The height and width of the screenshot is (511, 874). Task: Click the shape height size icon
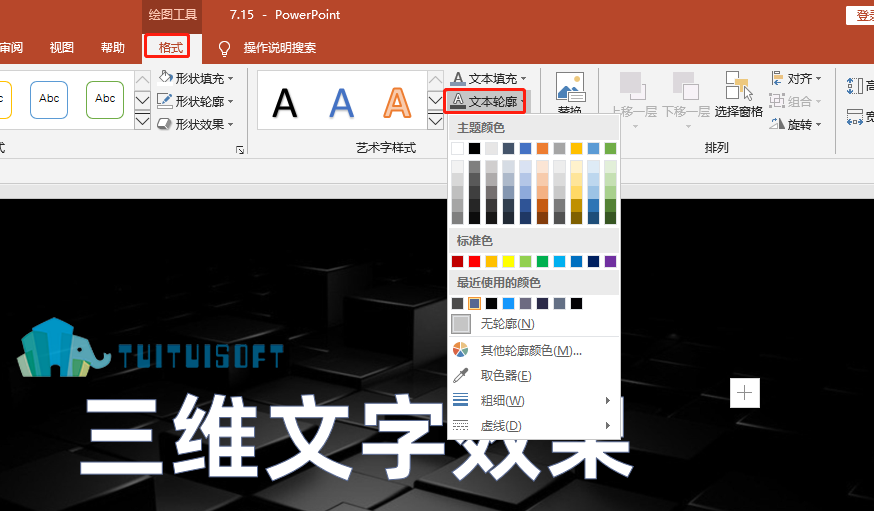point(855,86)
